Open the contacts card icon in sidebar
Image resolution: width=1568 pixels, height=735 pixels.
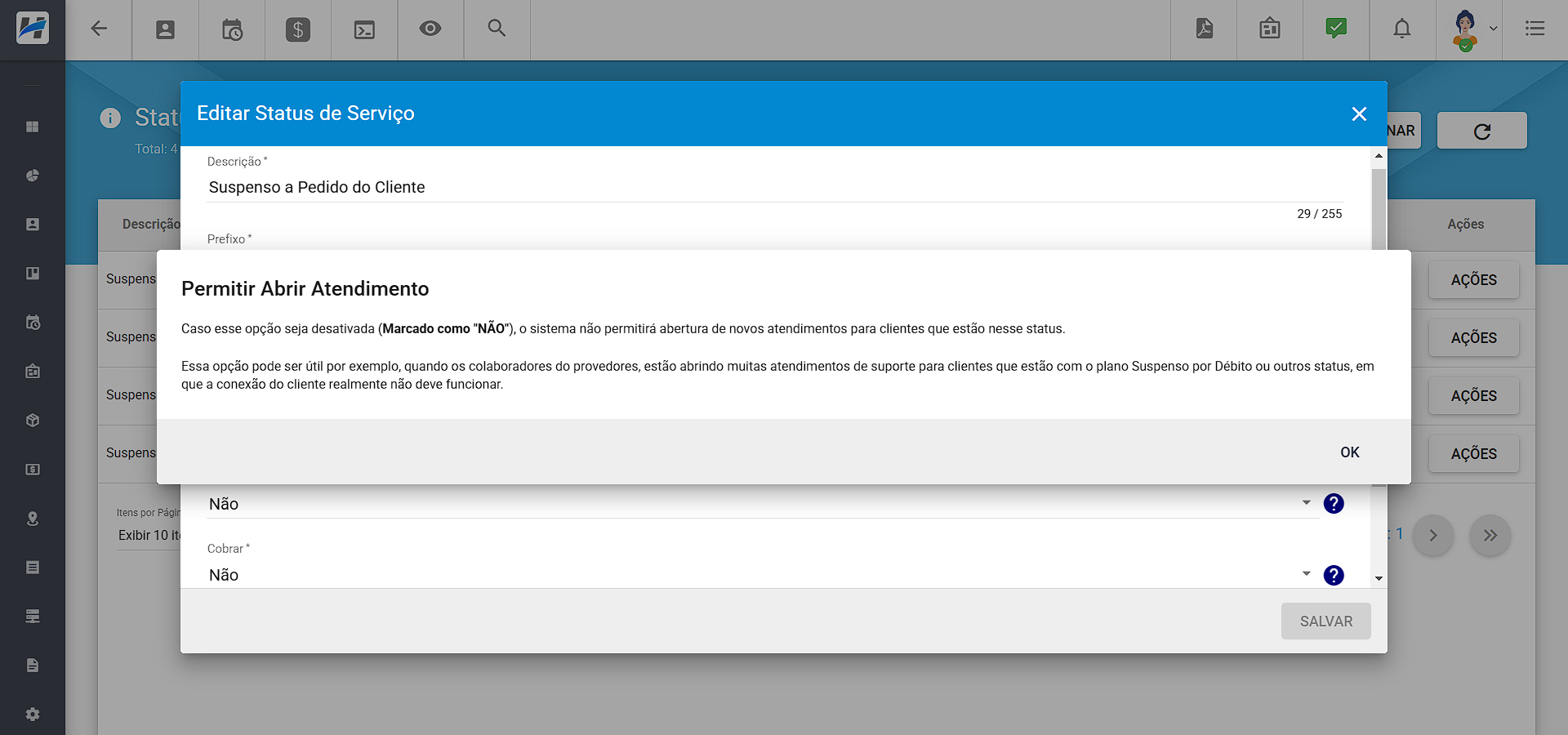pyautogui.click(x=33, y=225)
